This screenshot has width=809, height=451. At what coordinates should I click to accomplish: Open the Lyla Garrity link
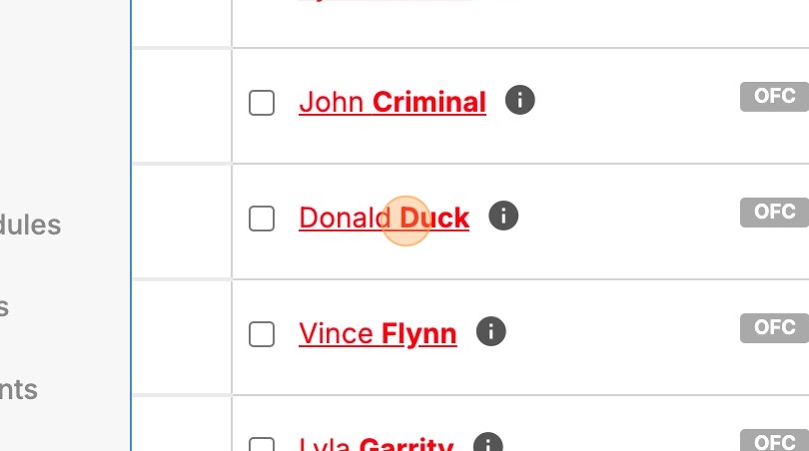click(376, 445)
